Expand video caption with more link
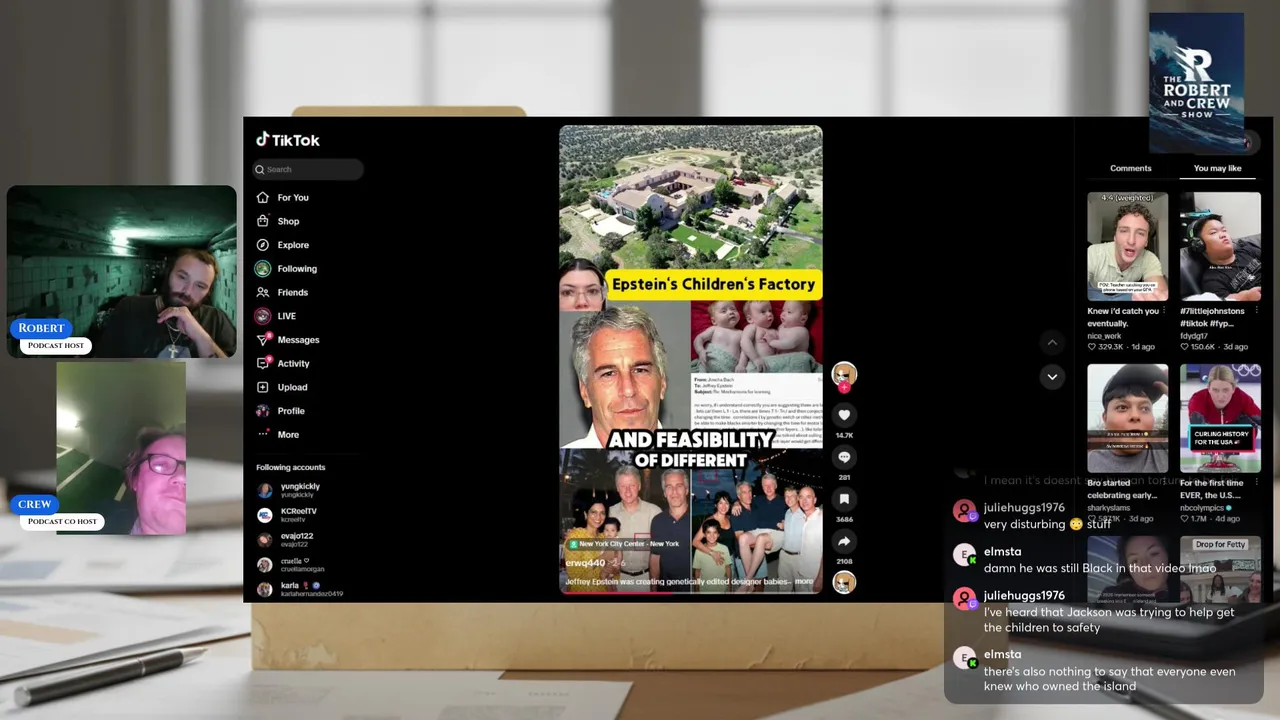 point(804,581)
